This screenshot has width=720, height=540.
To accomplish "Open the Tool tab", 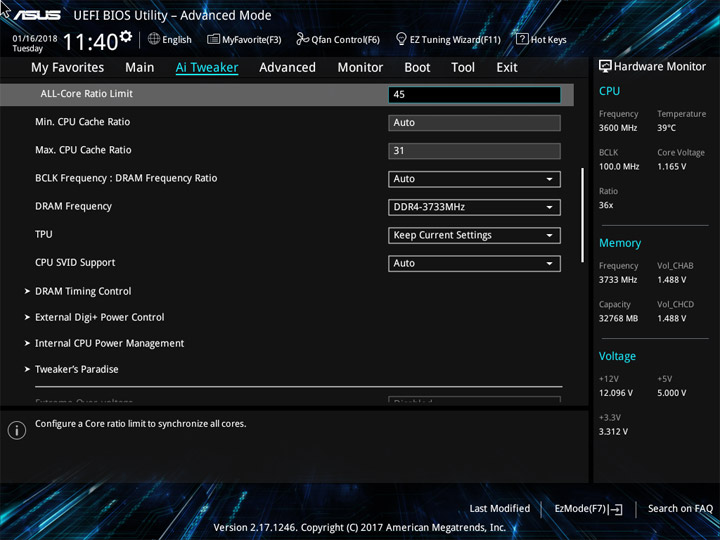I will point(463,68).
